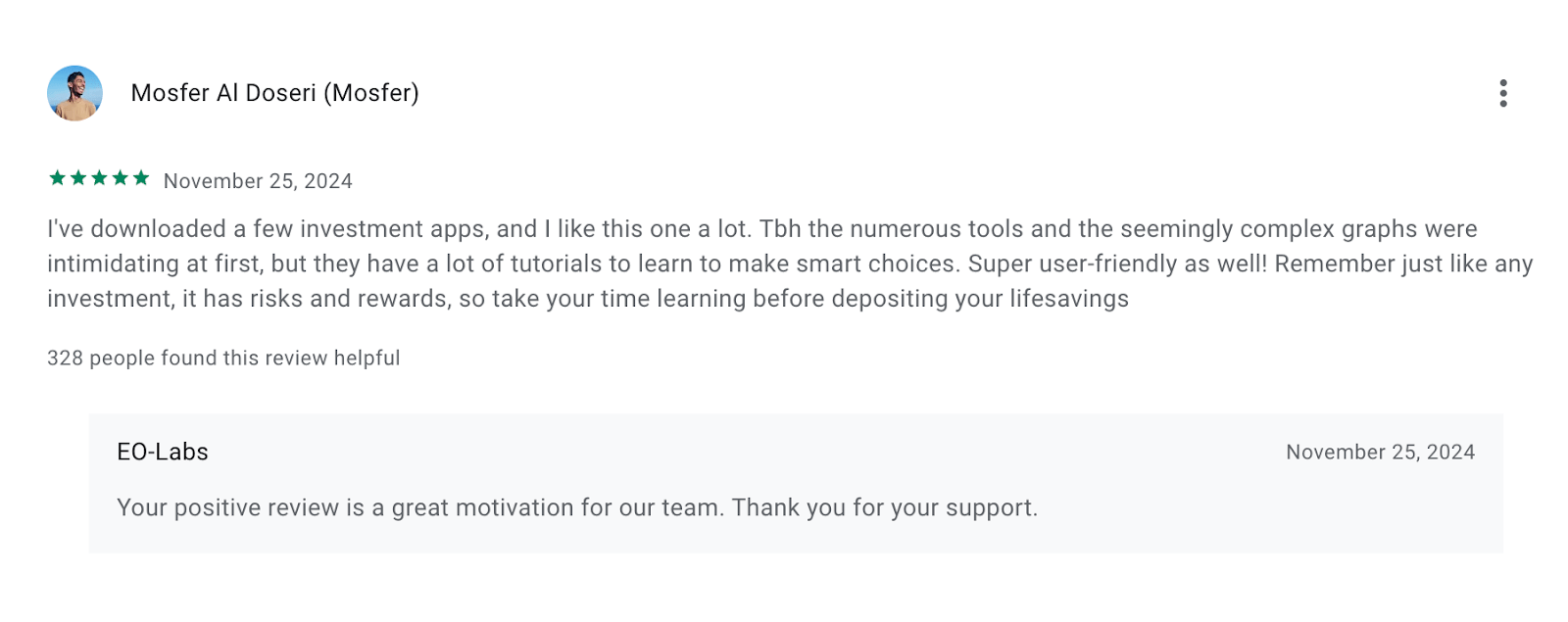Open the three-dot more options menu

pos(1502,93)
